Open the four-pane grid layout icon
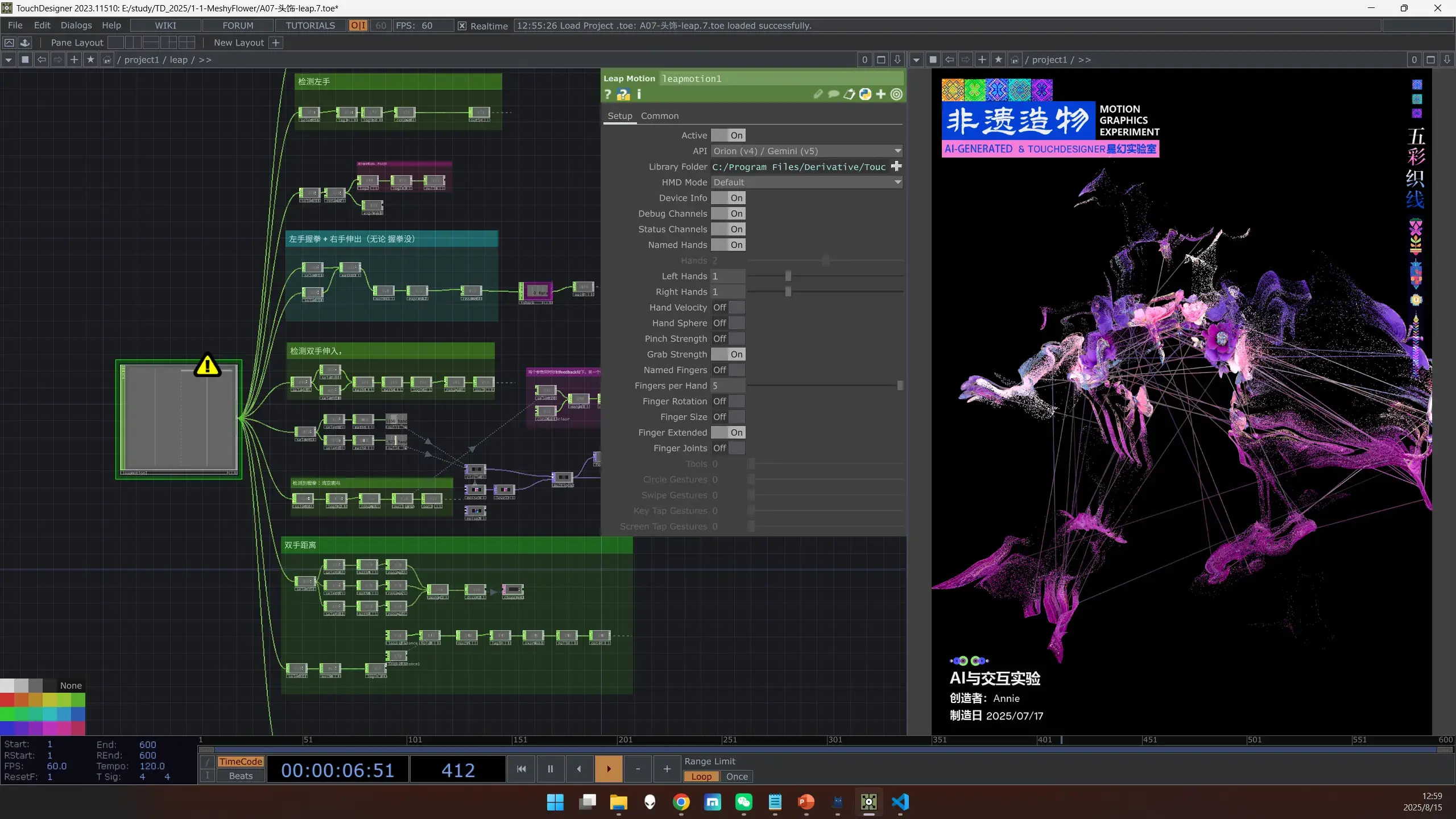The height and width of the screenshot is (819, 1456). pyautogui.click(x=187, y=43)
